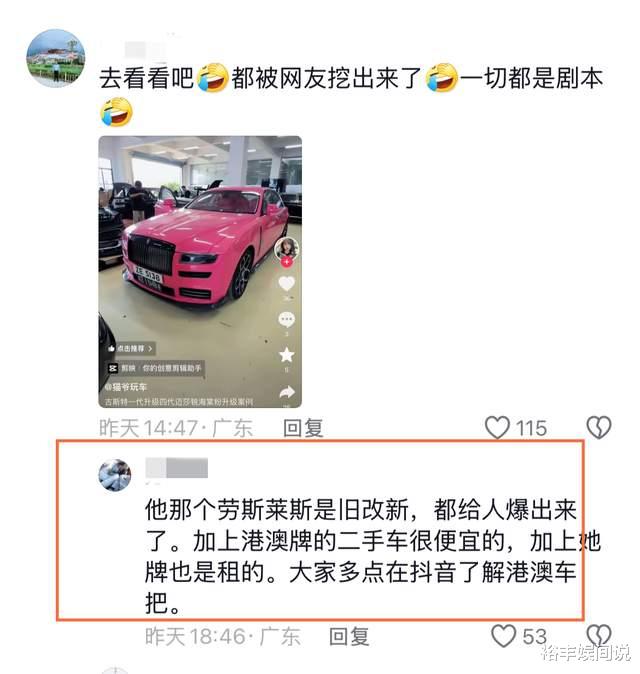
Task: Follow creator via red plus badge
Action: click(287, 262)
